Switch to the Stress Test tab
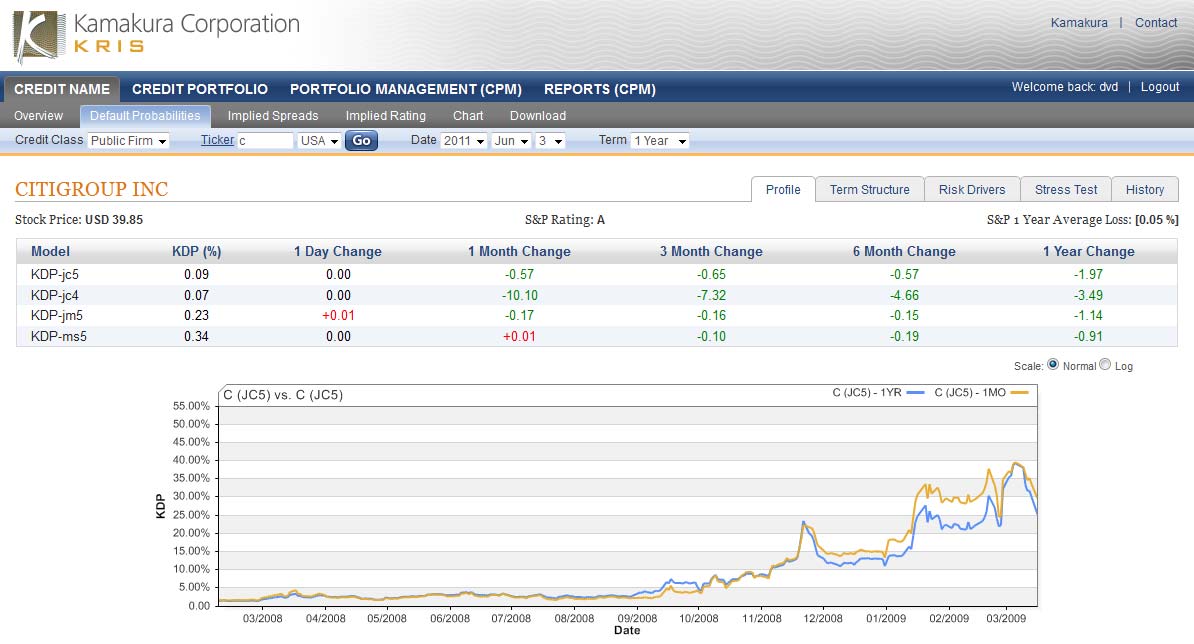 click(1065, 190)
